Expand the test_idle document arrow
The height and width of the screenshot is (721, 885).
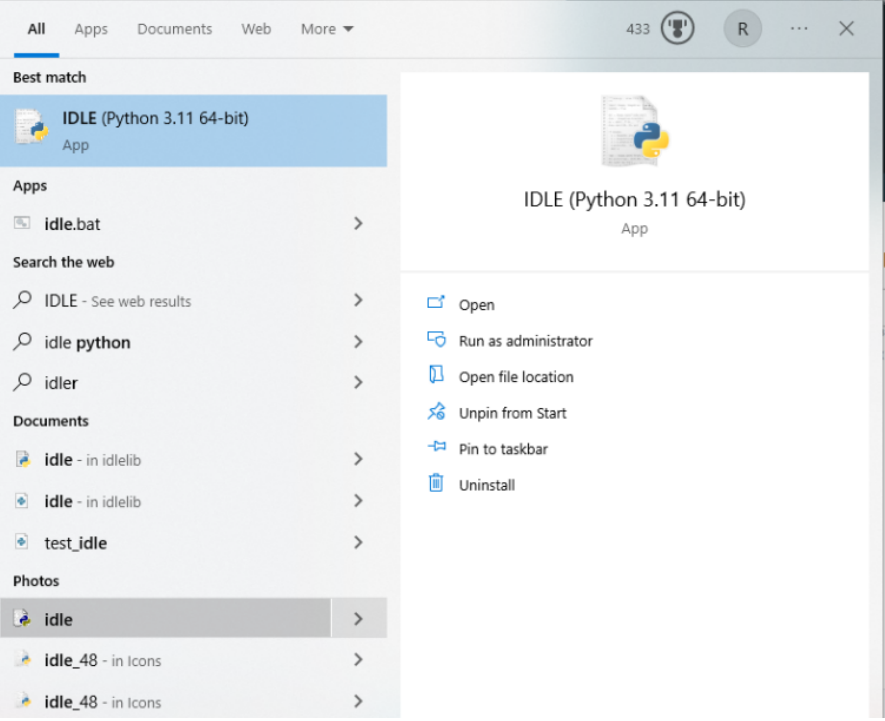point(358,543)
